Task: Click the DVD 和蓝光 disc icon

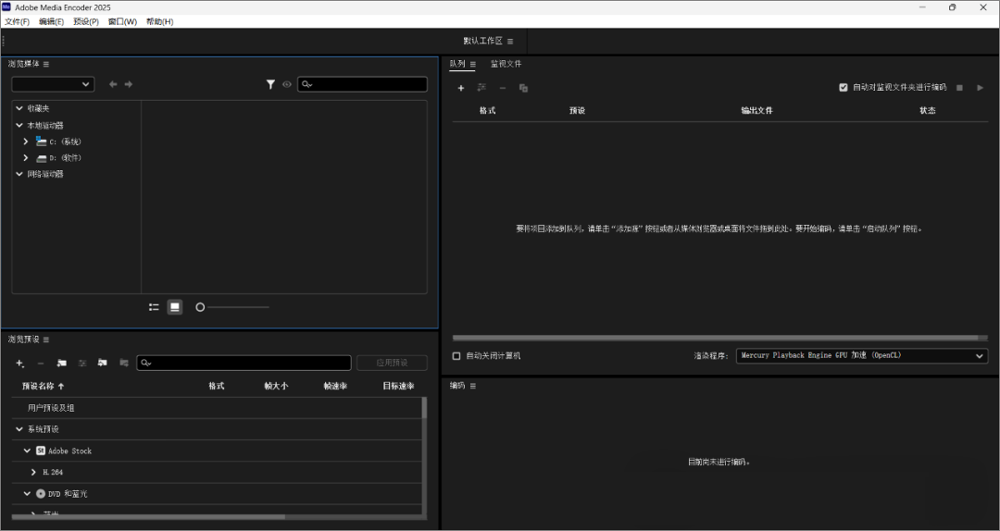Action: tap(41, 493)
